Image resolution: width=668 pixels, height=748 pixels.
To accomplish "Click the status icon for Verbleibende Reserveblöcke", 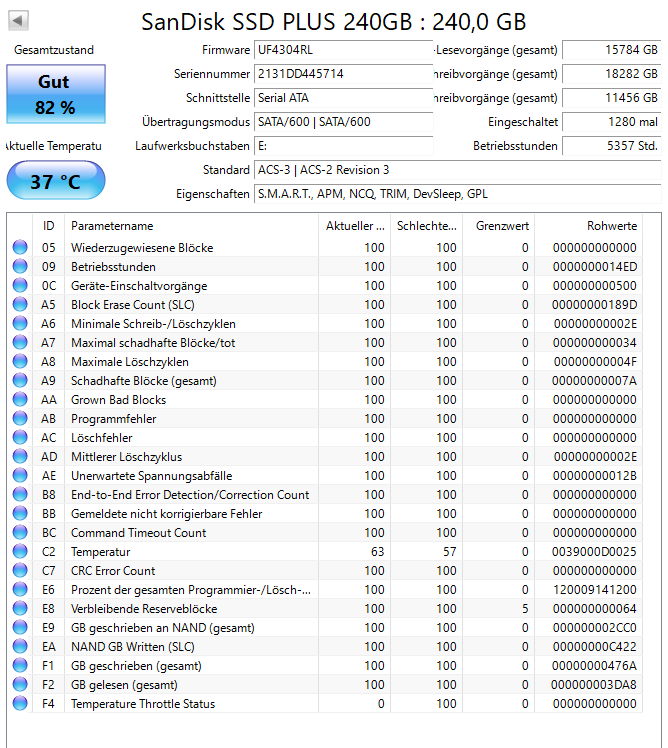I will tap(20, 608).
